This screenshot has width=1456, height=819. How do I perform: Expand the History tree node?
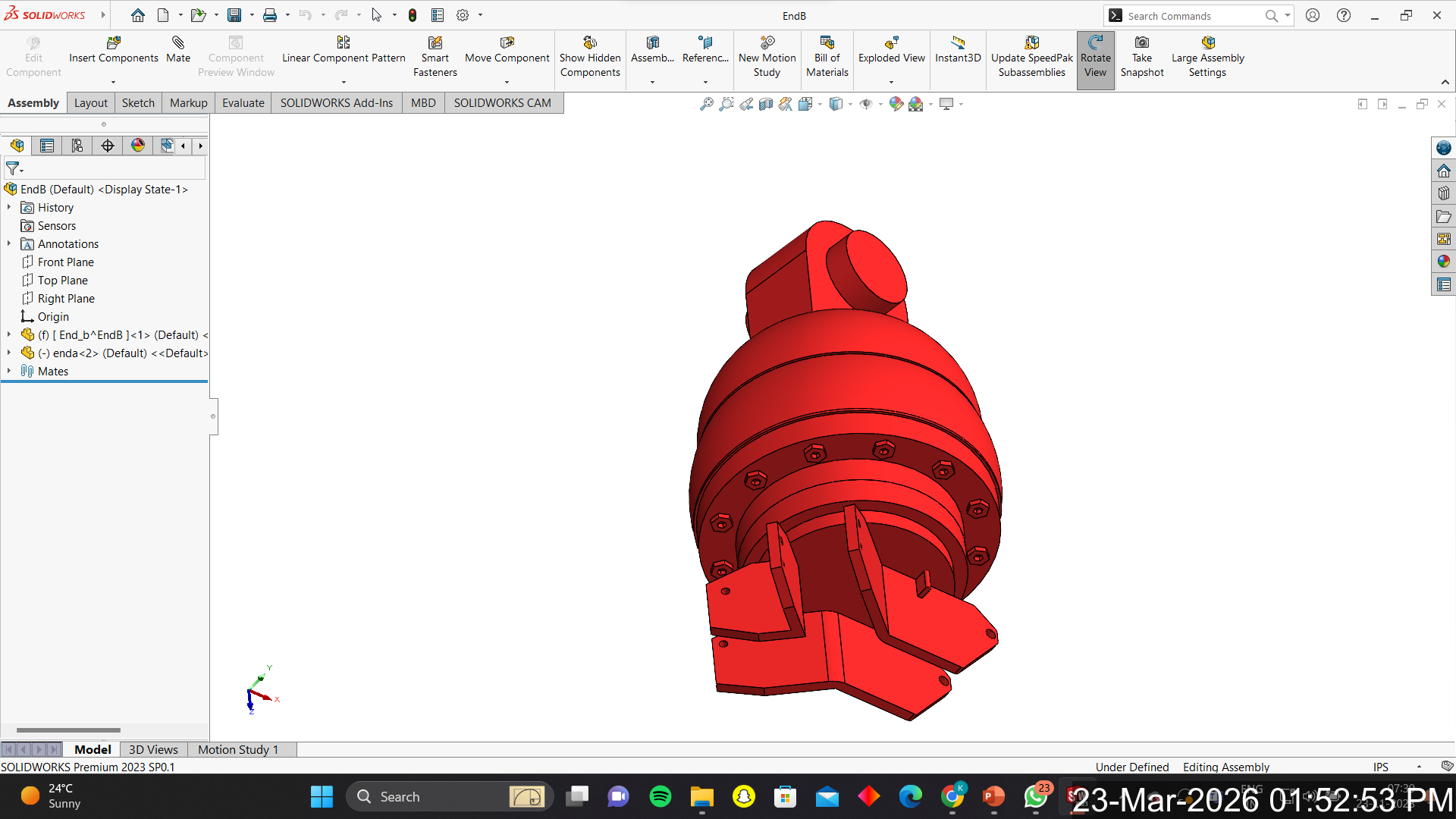point(9,207)
